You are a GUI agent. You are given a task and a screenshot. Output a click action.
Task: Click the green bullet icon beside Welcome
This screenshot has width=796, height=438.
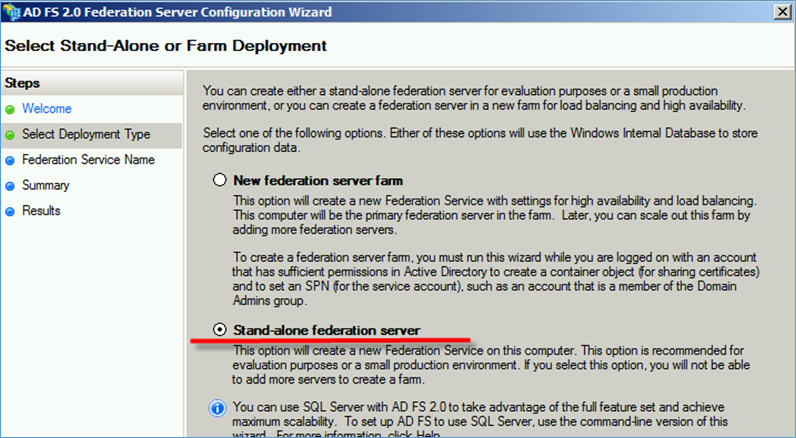pos(10,110)
